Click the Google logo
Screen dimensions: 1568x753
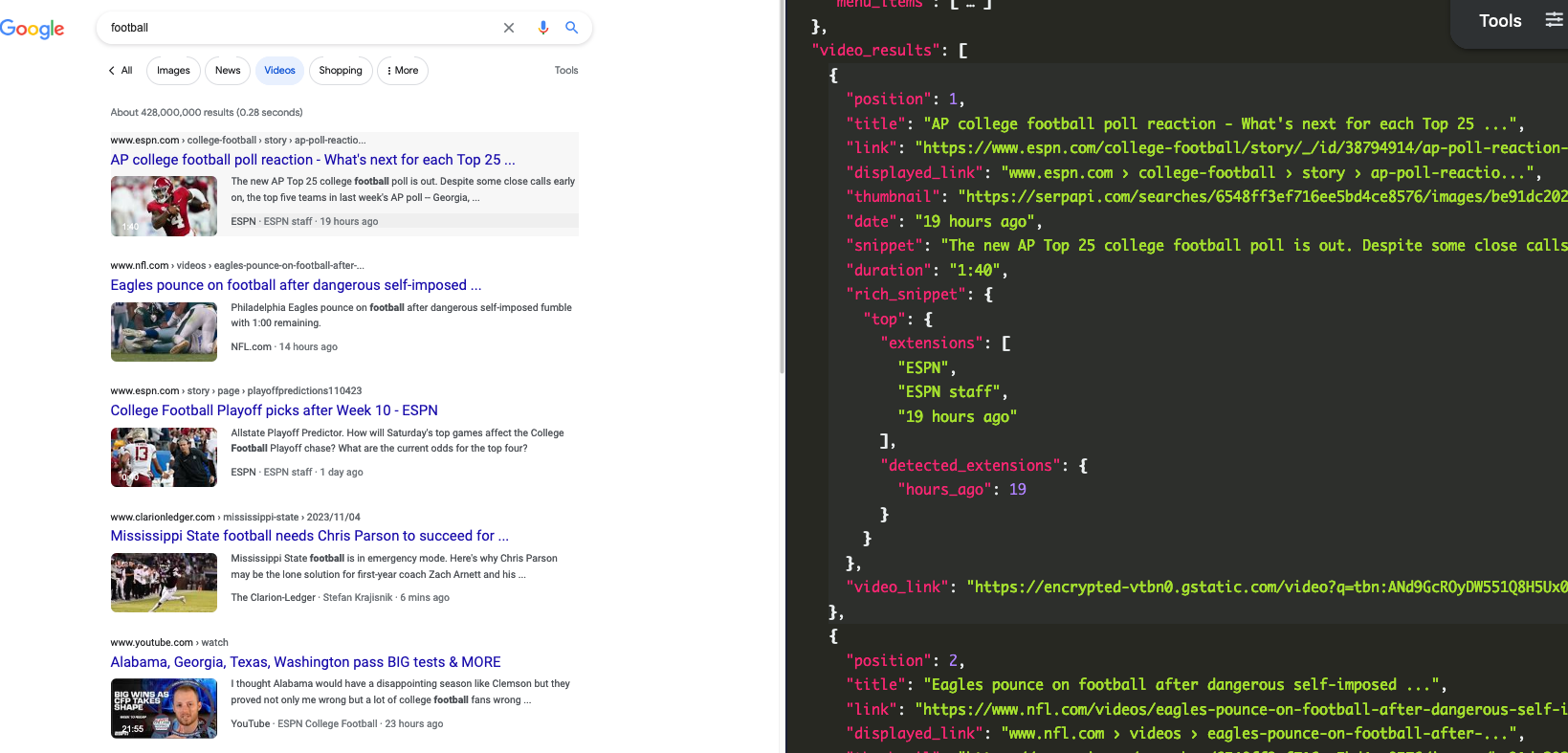point(32,29)
